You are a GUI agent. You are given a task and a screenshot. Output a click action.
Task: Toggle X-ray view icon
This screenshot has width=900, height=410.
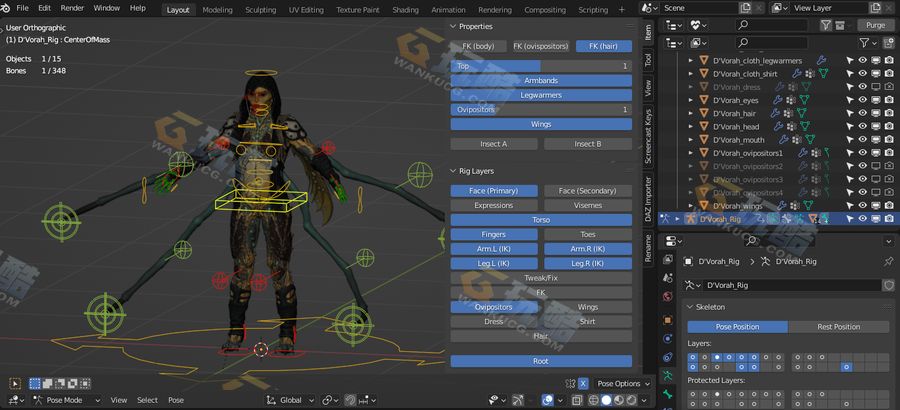coord(577,400)
